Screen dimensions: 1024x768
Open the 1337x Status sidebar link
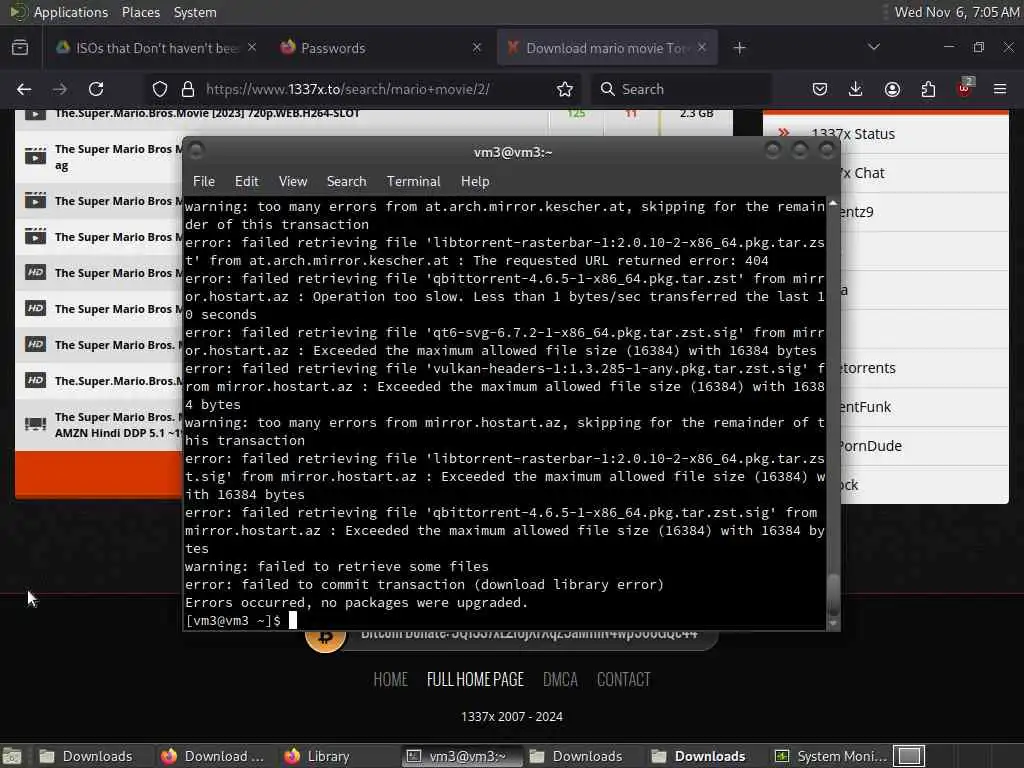(853, 134)
